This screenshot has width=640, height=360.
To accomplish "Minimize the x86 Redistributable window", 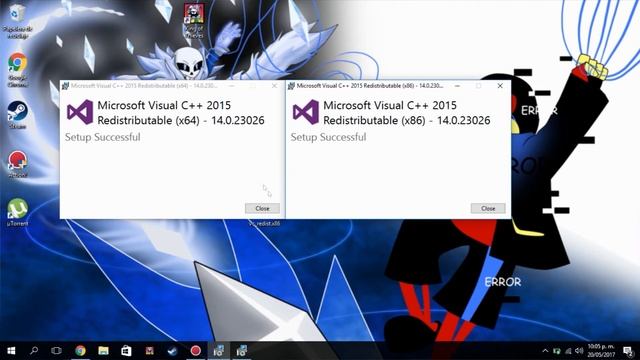I will tap(457, 86).
